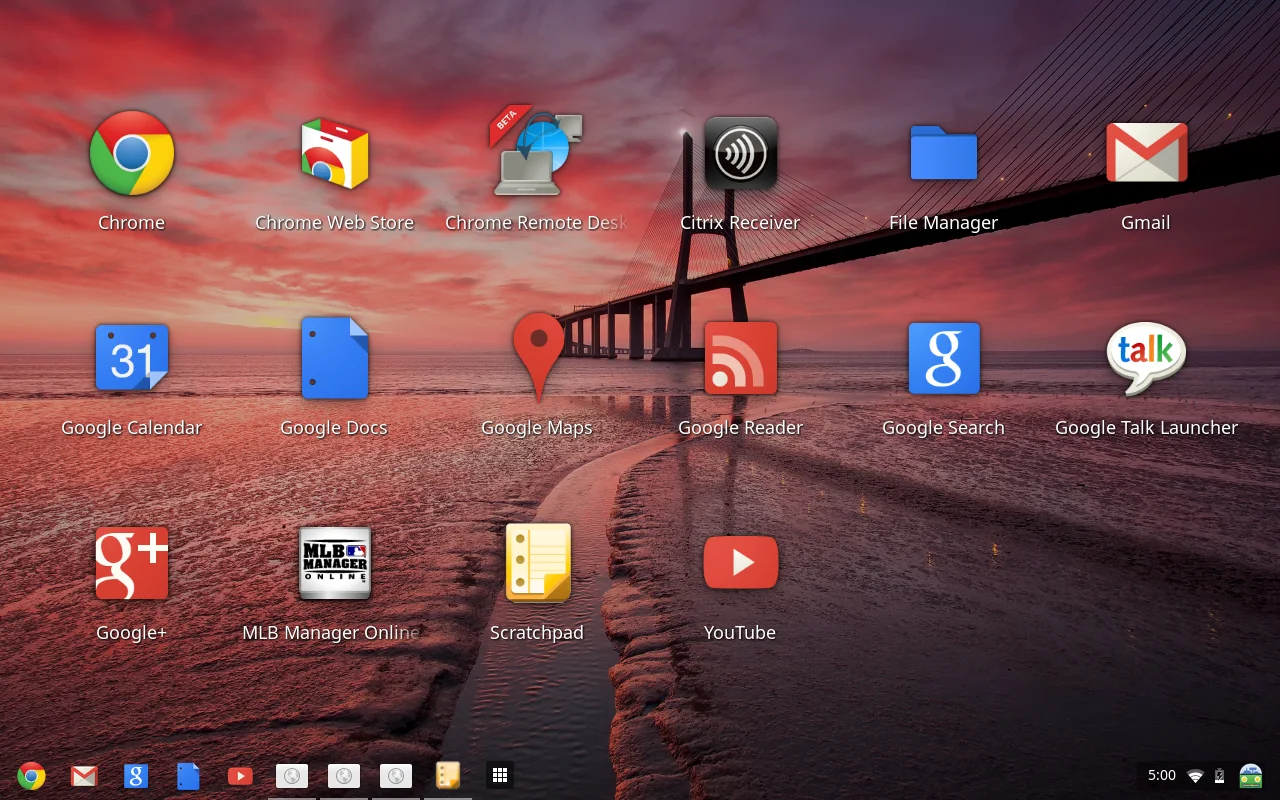Image resolution: width=1280 pixels, height=800 pixels.
Task: Open the Google Talk Launcher app
Action: pos(1146,358)
